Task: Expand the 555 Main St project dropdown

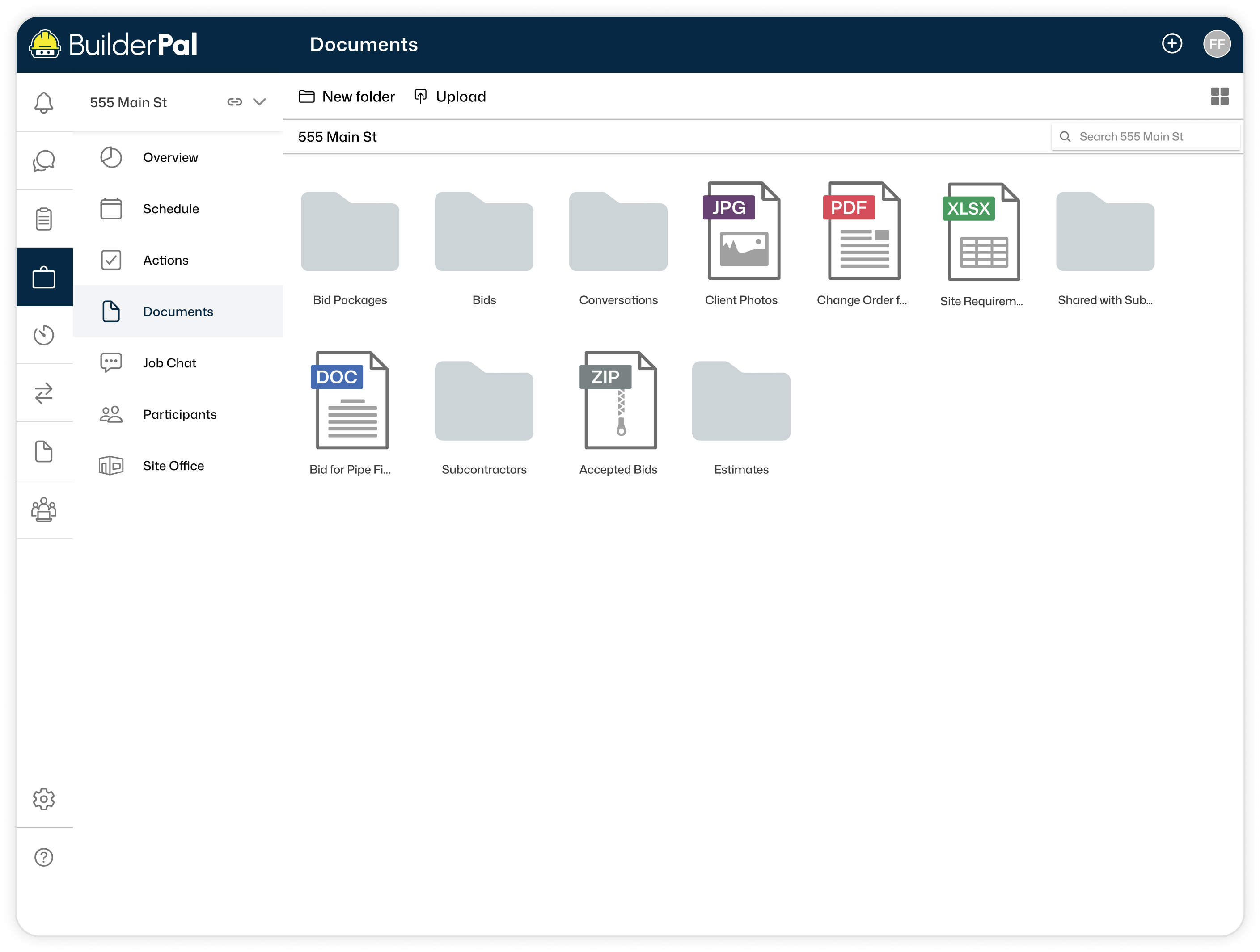Action: (x=260, y=102)
